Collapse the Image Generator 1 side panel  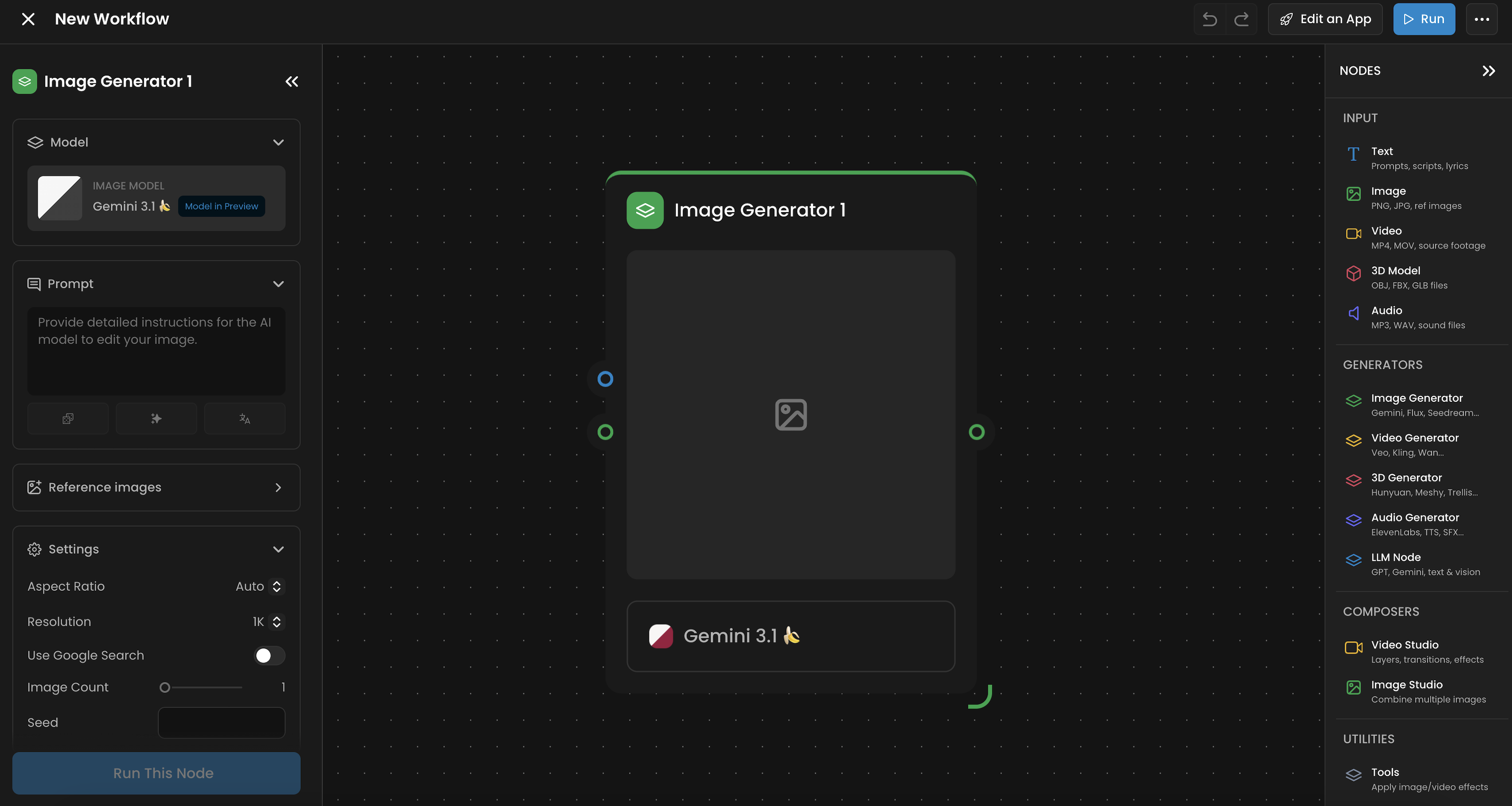292,82
